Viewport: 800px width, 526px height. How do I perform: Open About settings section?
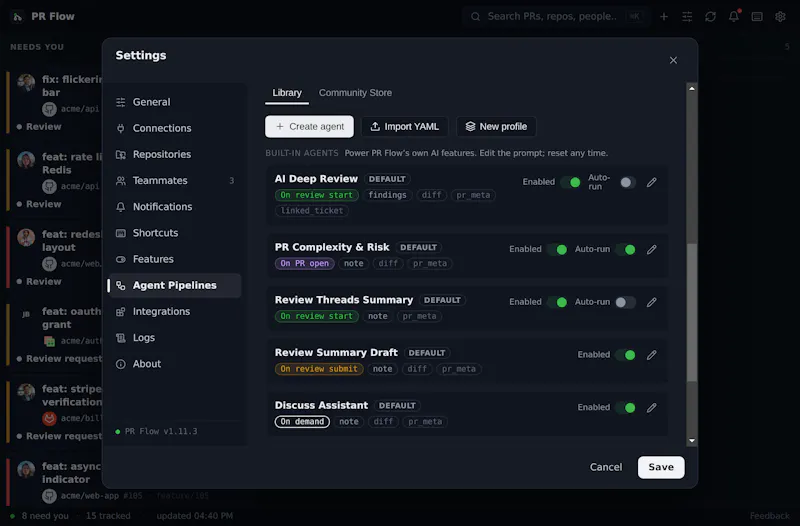tap(174, 364)
